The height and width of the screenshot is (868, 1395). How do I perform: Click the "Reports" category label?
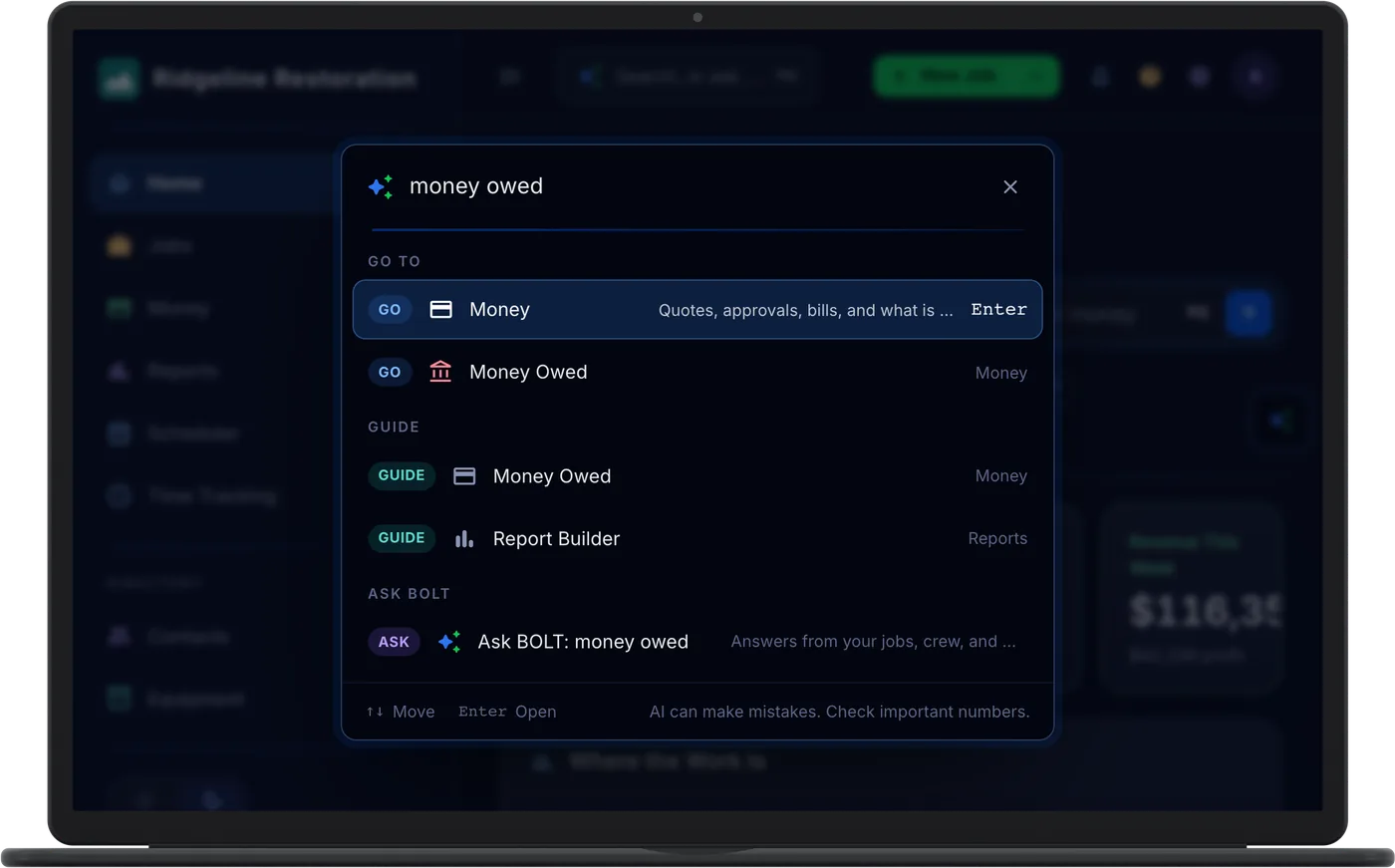[997, 538]
